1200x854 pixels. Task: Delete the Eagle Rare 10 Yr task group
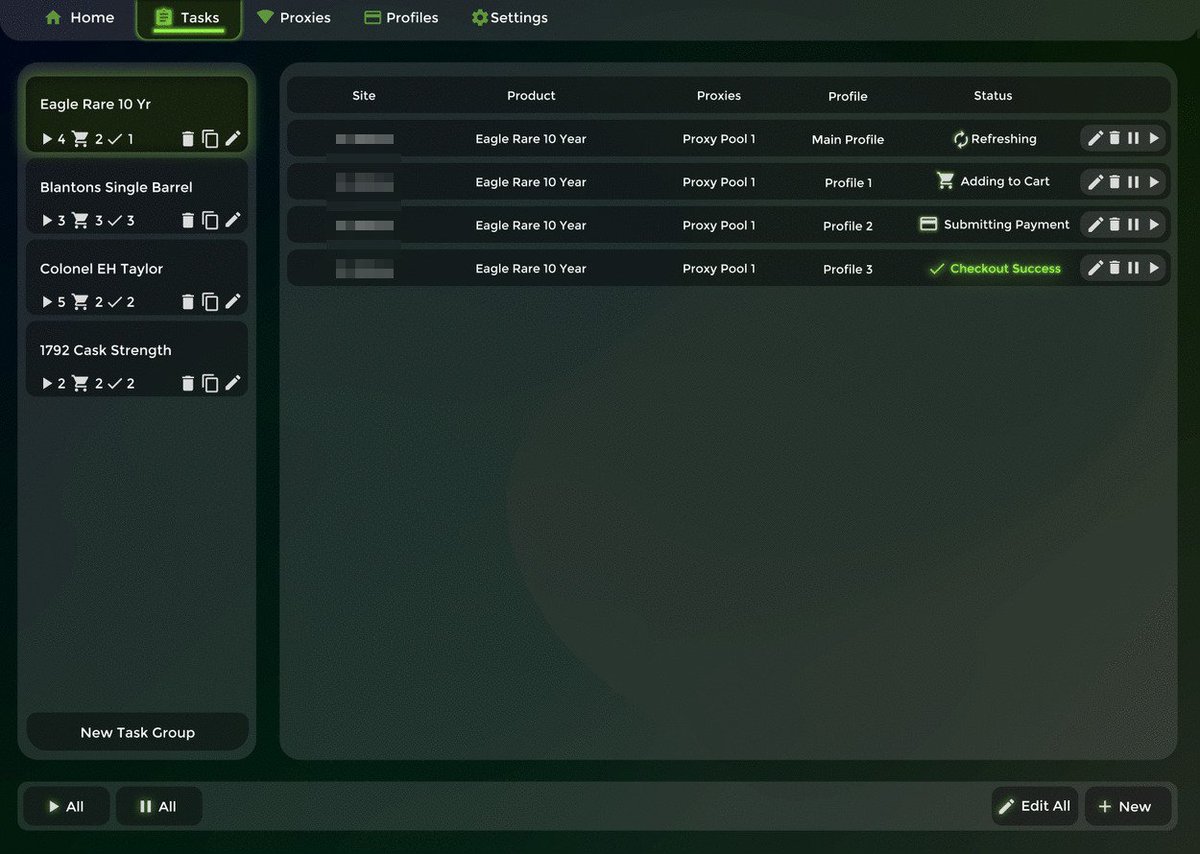[x=188, y=139]
